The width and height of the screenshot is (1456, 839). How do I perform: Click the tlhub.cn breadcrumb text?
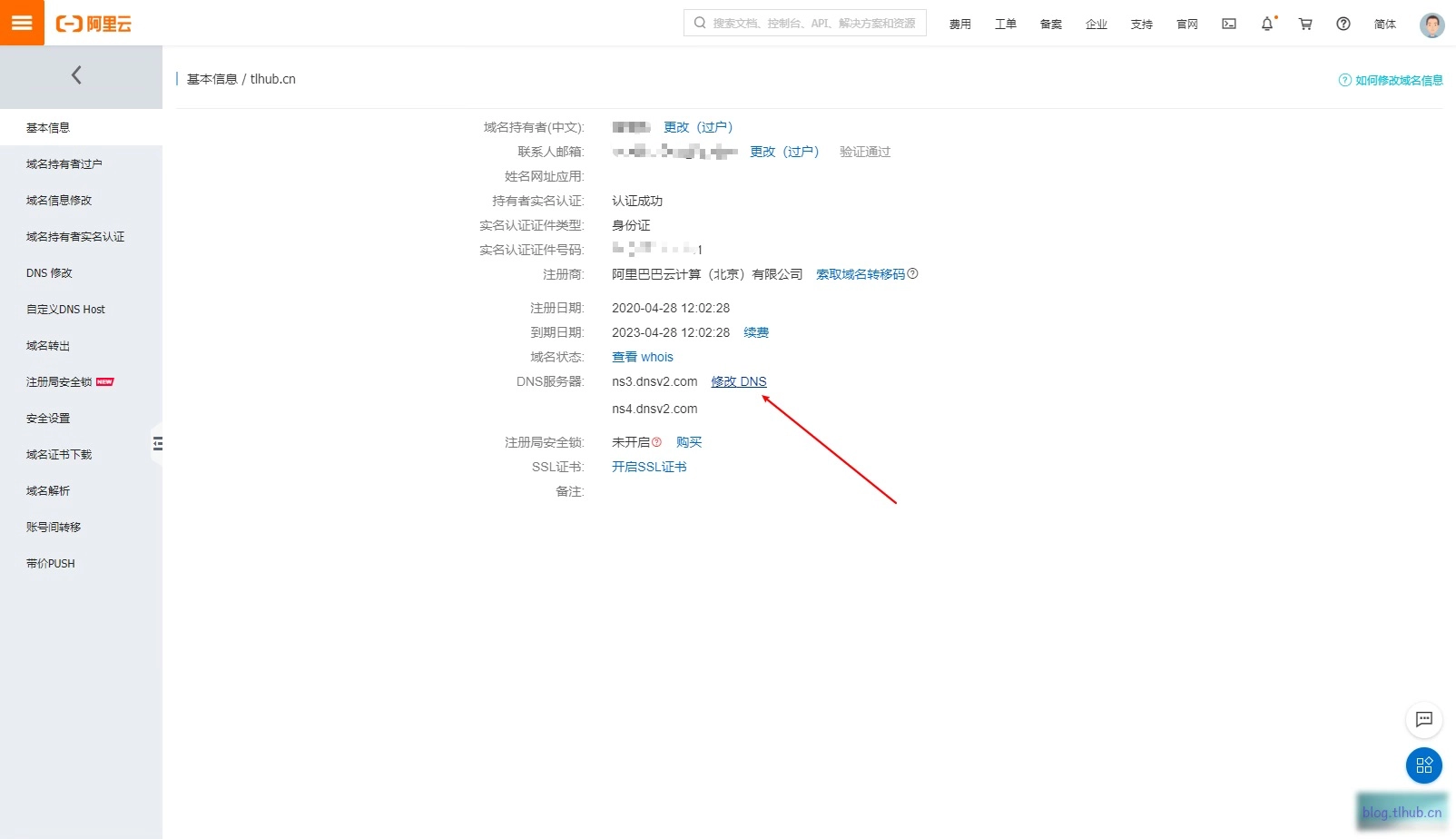coord(273,79)
